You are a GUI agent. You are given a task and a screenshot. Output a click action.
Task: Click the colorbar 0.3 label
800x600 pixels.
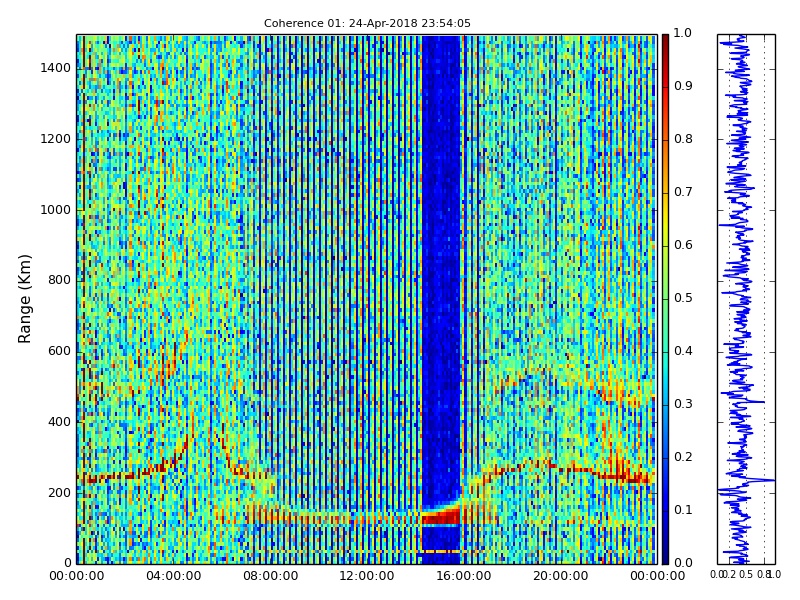click(x=683, y=404)
